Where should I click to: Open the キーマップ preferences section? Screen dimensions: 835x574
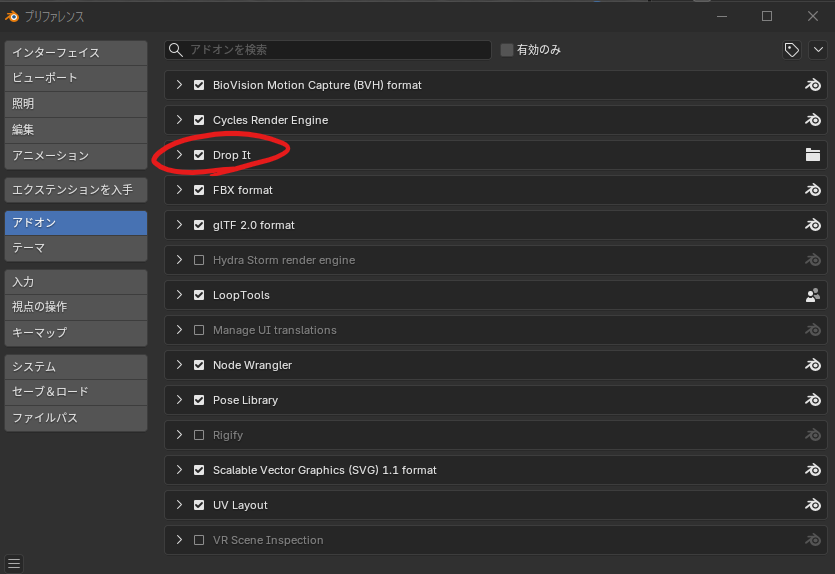[x=75, y=332]
